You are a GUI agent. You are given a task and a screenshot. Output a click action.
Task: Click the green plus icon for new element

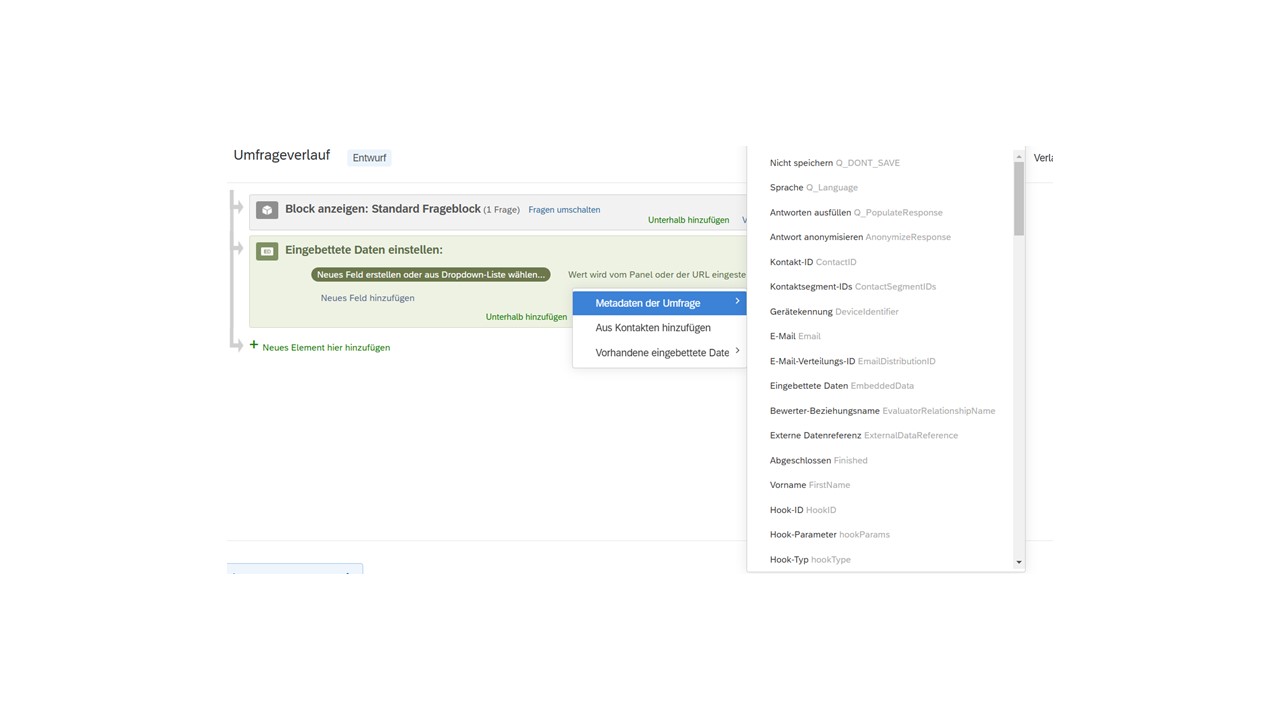point(254,345)
